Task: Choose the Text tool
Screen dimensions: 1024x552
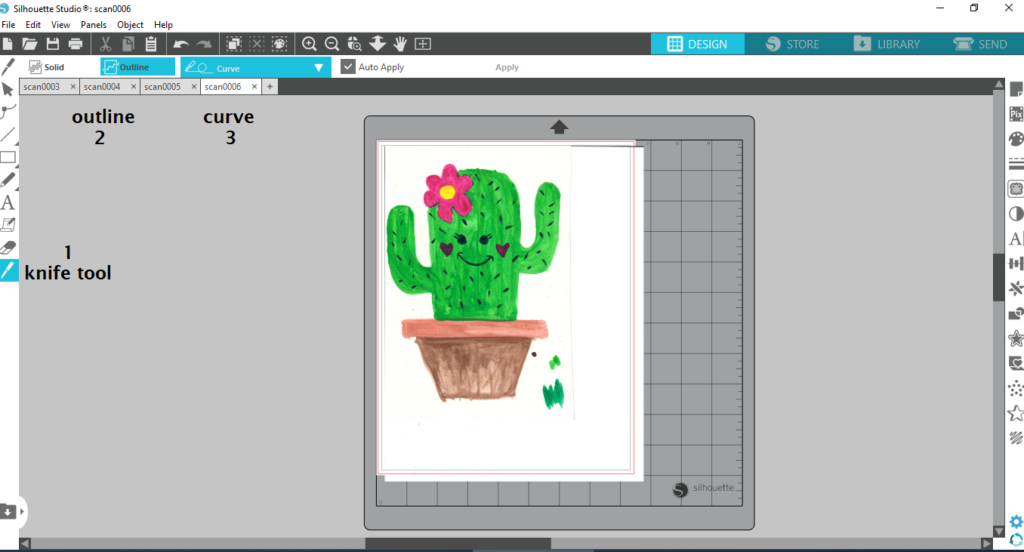Action: pos(8,202)
